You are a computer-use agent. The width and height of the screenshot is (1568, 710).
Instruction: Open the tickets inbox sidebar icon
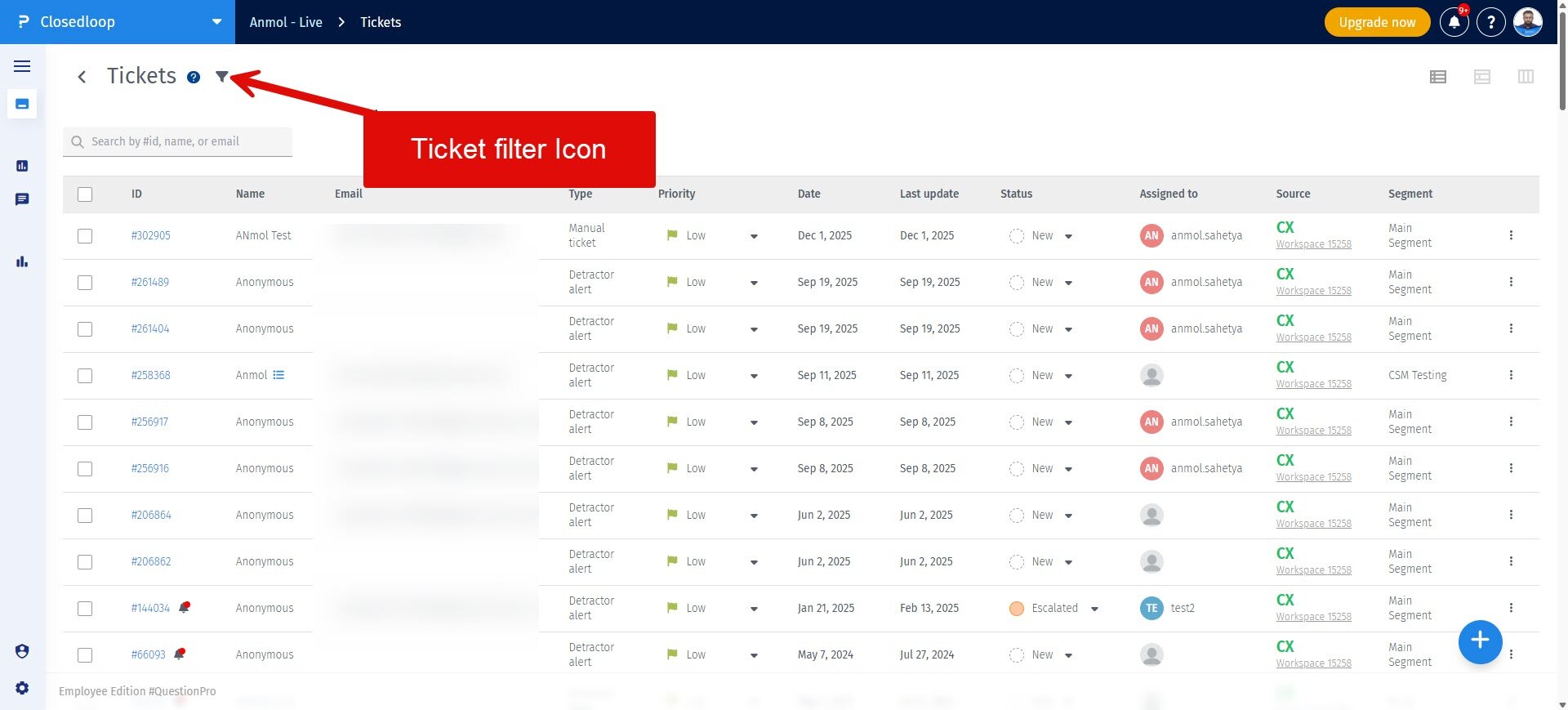(x=22, y=104)
